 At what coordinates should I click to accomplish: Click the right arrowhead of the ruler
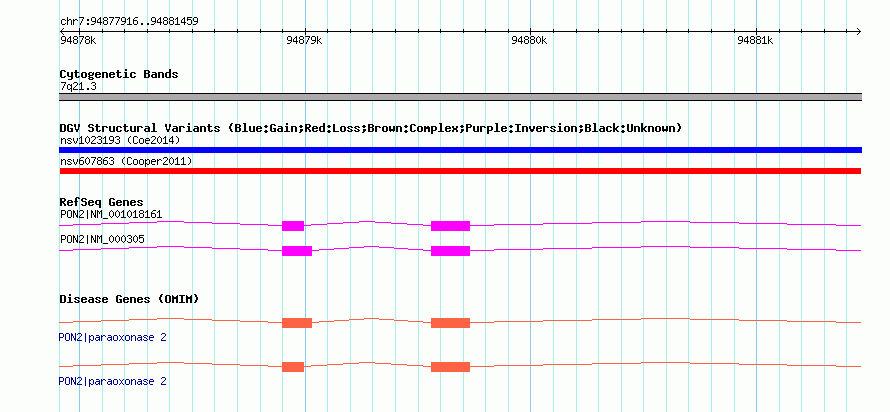[x=858, y=31]
